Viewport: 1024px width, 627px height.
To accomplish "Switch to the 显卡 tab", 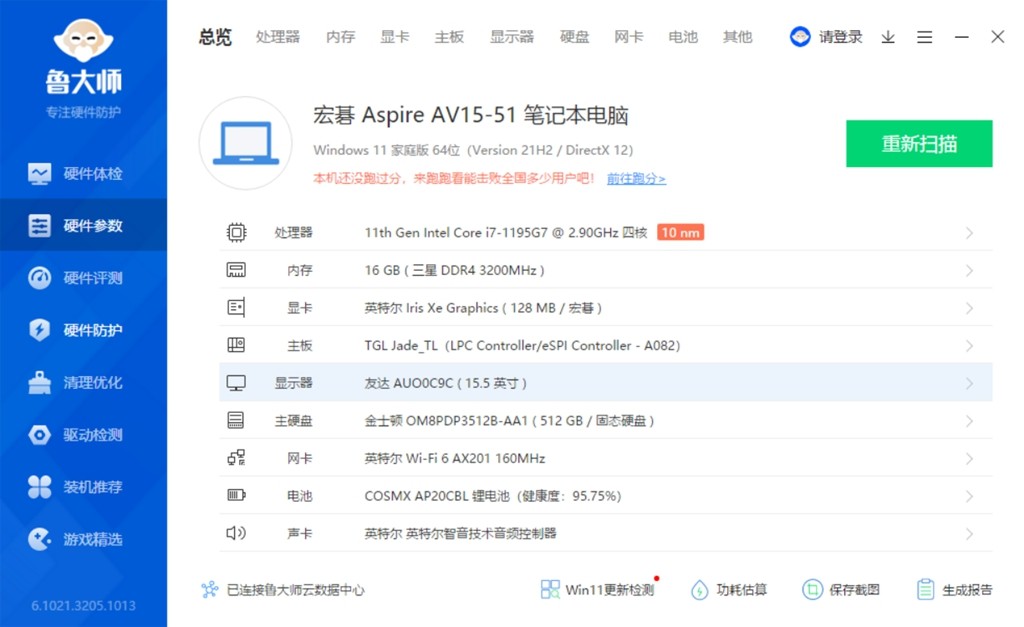I will [x=395, y=37].
